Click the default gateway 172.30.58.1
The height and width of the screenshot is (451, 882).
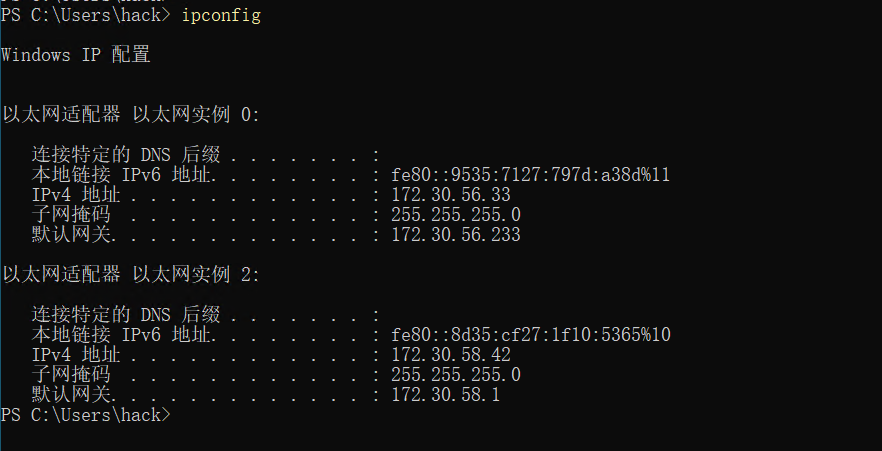click(x=446, y=395)
